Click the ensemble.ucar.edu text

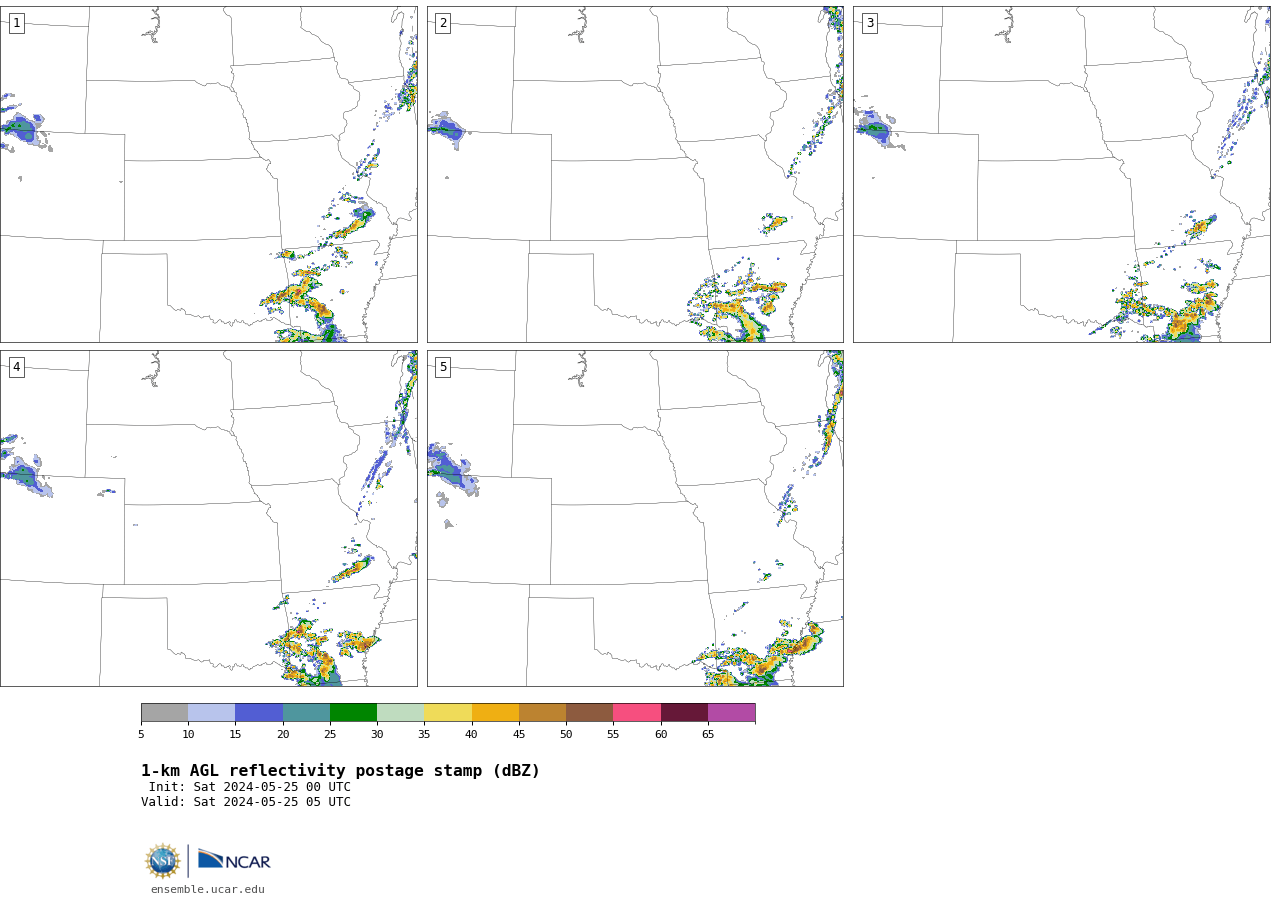click(x=208, y=890)
